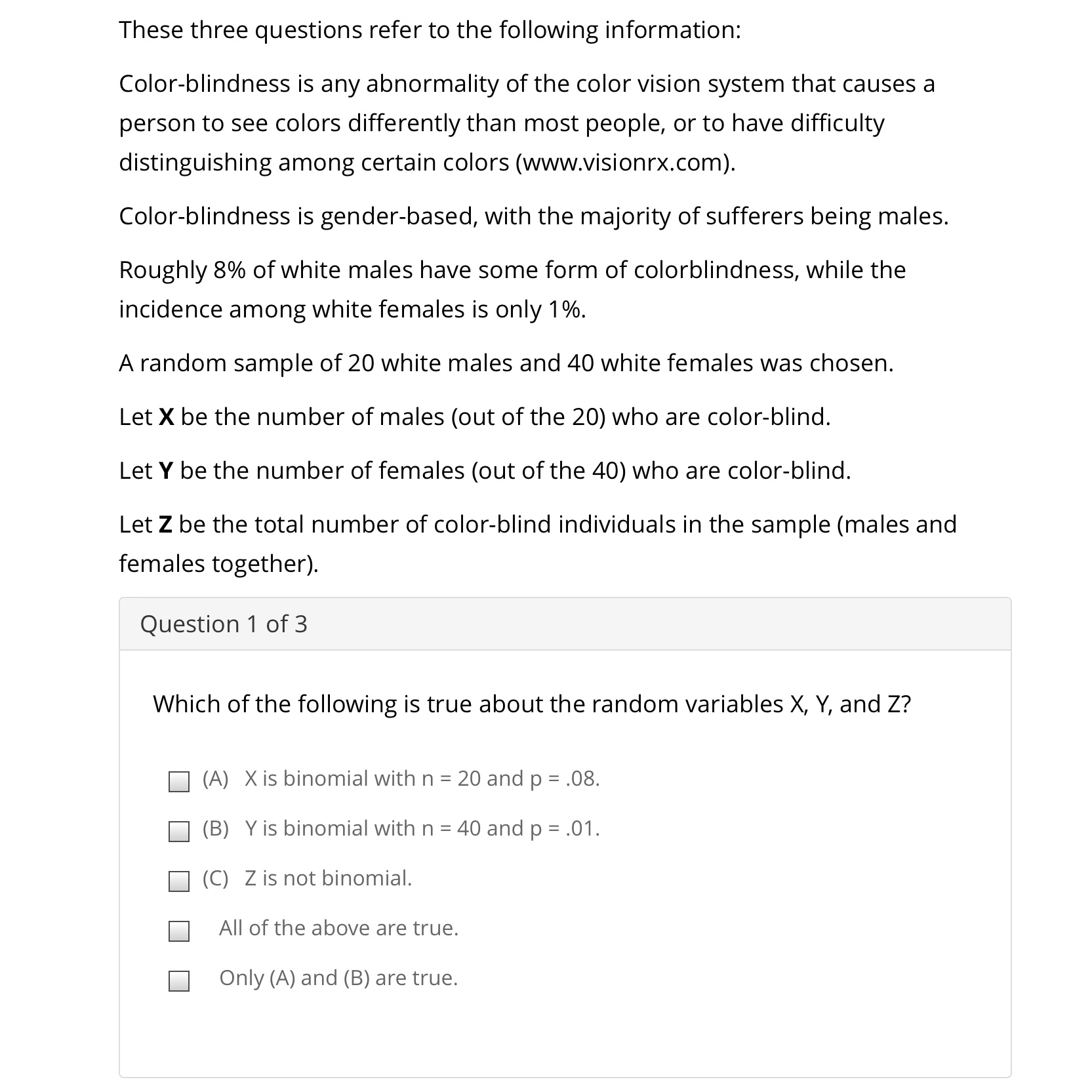Check the answer option (A) checkbox
The width and height of the screenshot is (1092, 1092).
click(x=178, y=781)
